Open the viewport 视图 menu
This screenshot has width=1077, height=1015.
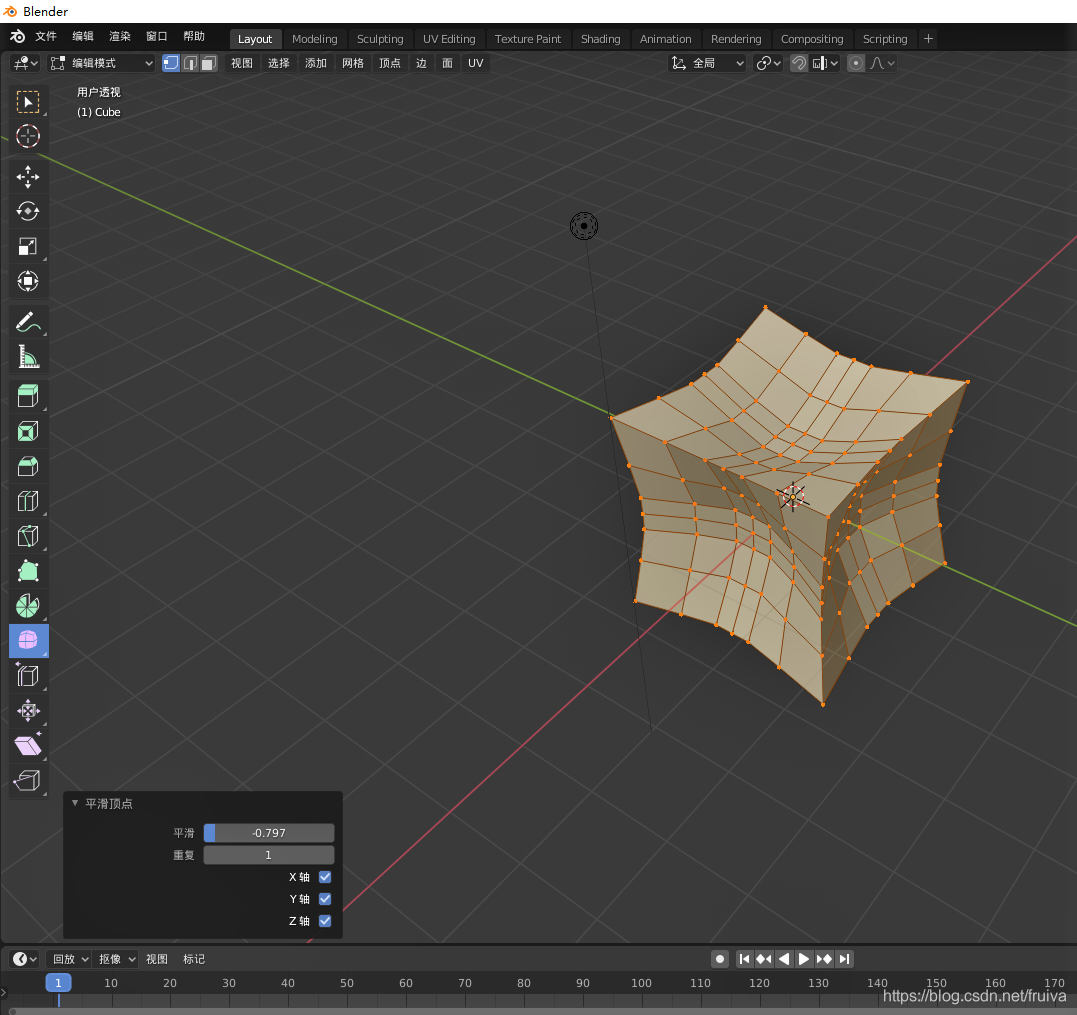tap(242, 63)
